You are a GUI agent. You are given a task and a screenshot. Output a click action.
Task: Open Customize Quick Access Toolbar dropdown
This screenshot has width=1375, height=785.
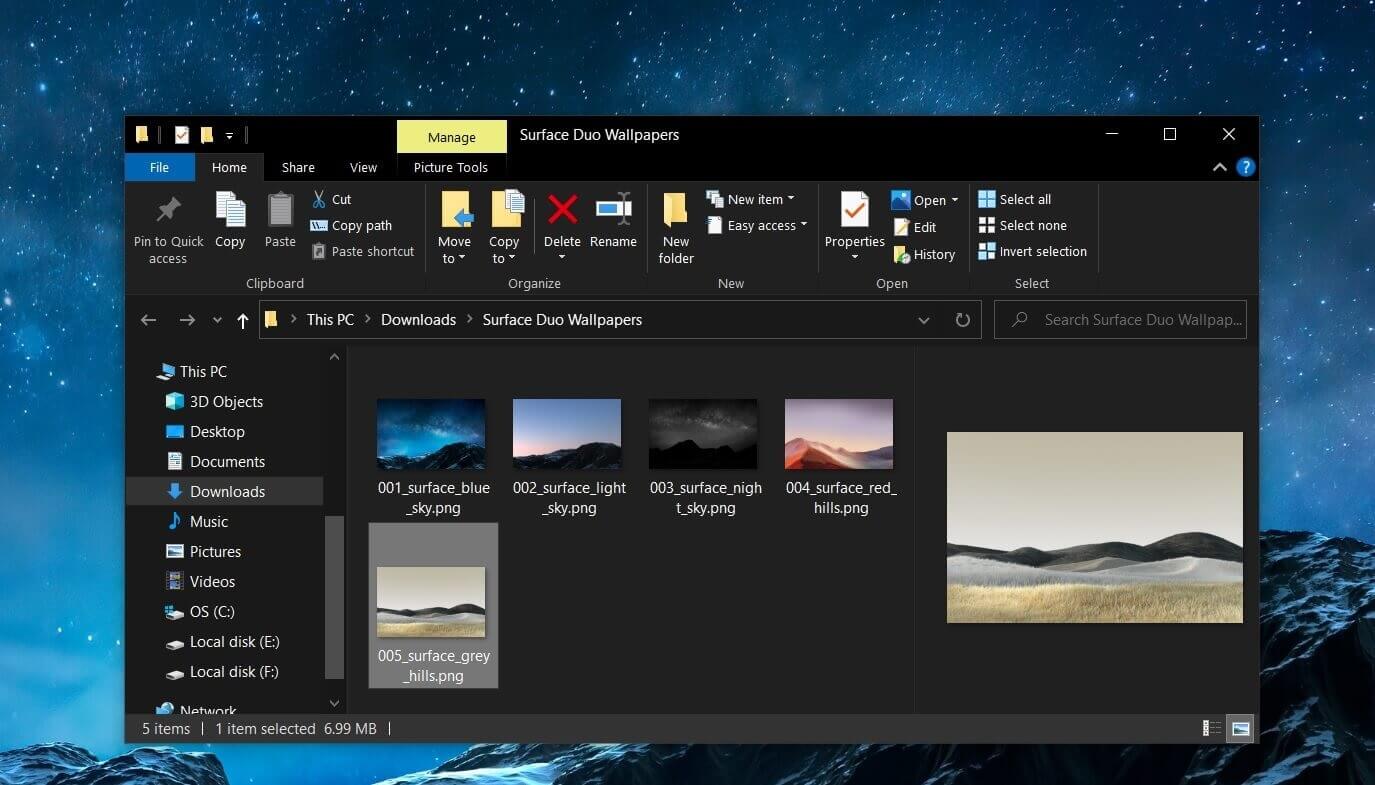[229, 135]
